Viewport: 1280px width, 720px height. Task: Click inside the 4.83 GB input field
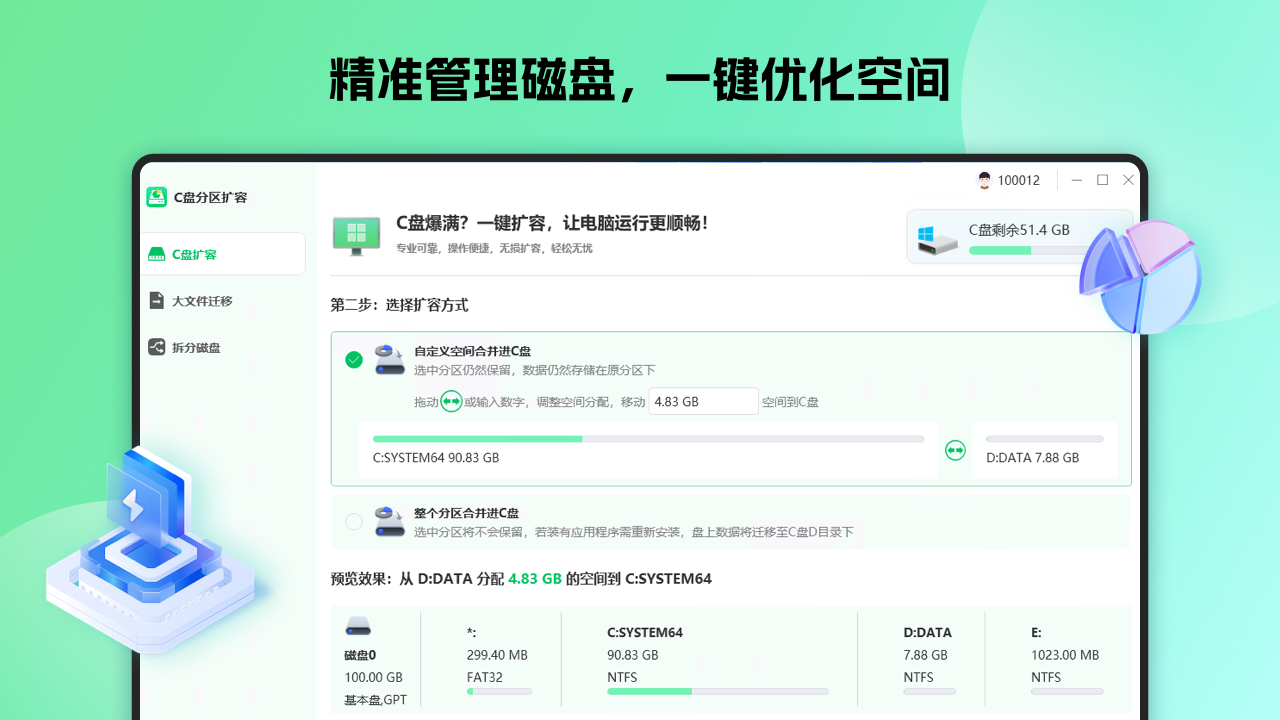pos(703,400)
